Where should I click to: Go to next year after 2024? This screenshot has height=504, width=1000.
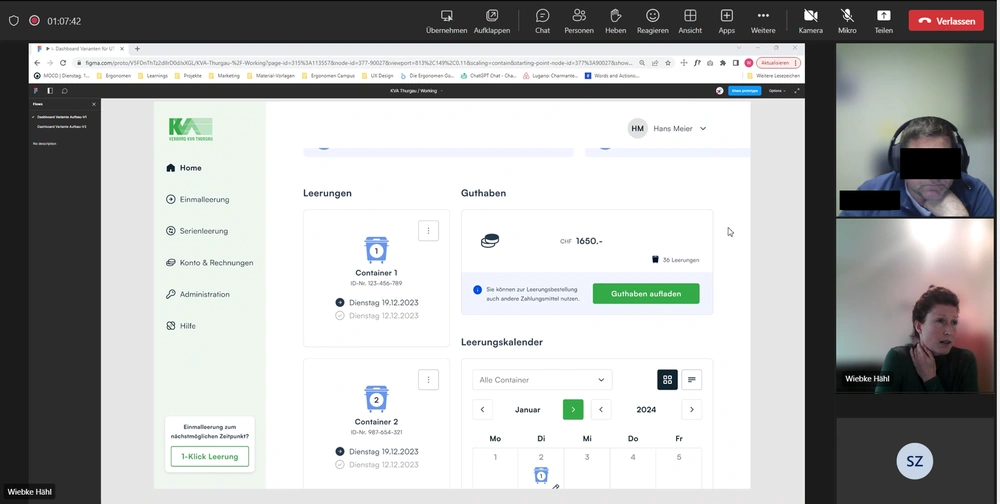click(692, 410)
